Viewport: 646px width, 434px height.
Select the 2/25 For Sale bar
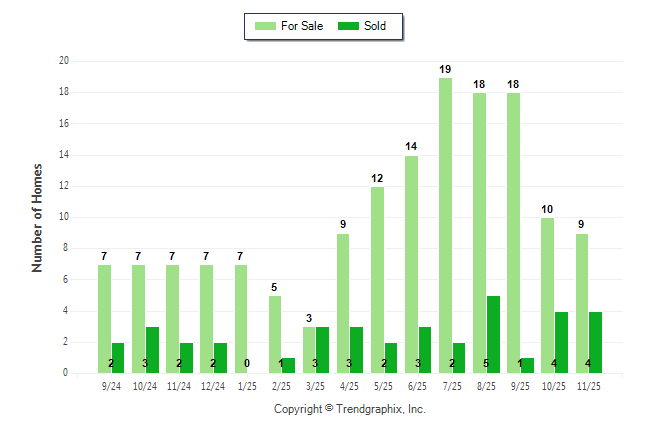click(275, 334)
